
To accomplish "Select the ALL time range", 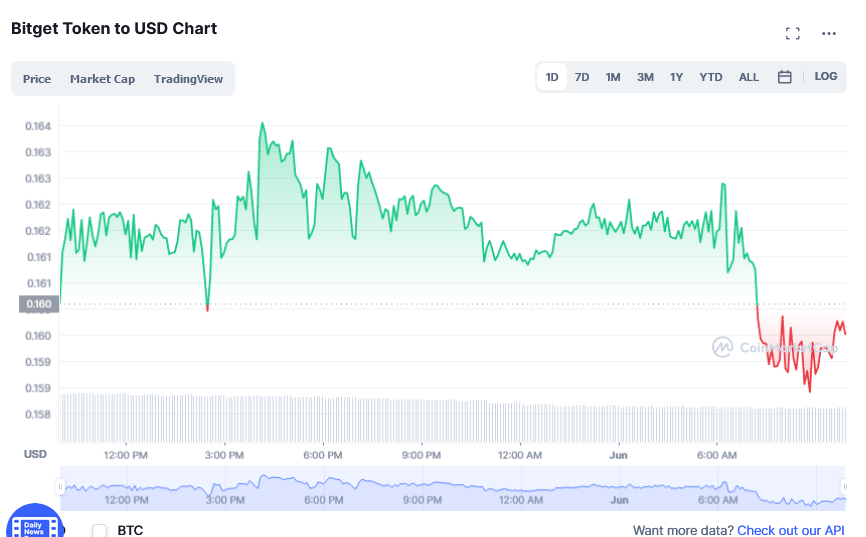I will click(x=748, y=77).
